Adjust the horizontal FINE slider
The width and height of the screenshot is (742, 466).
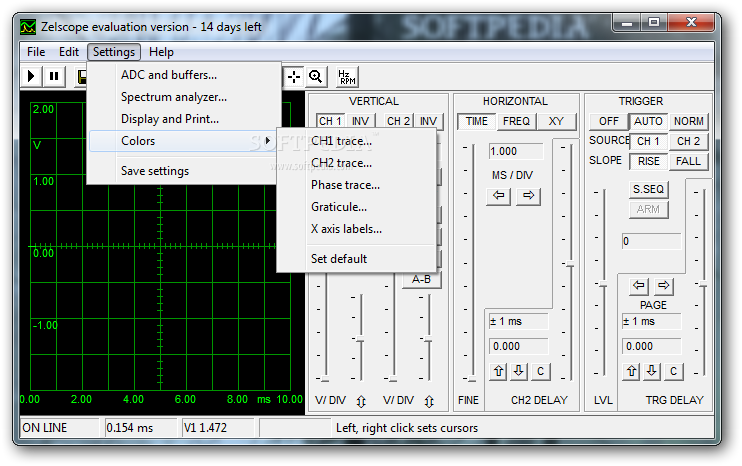click(472, 378)
